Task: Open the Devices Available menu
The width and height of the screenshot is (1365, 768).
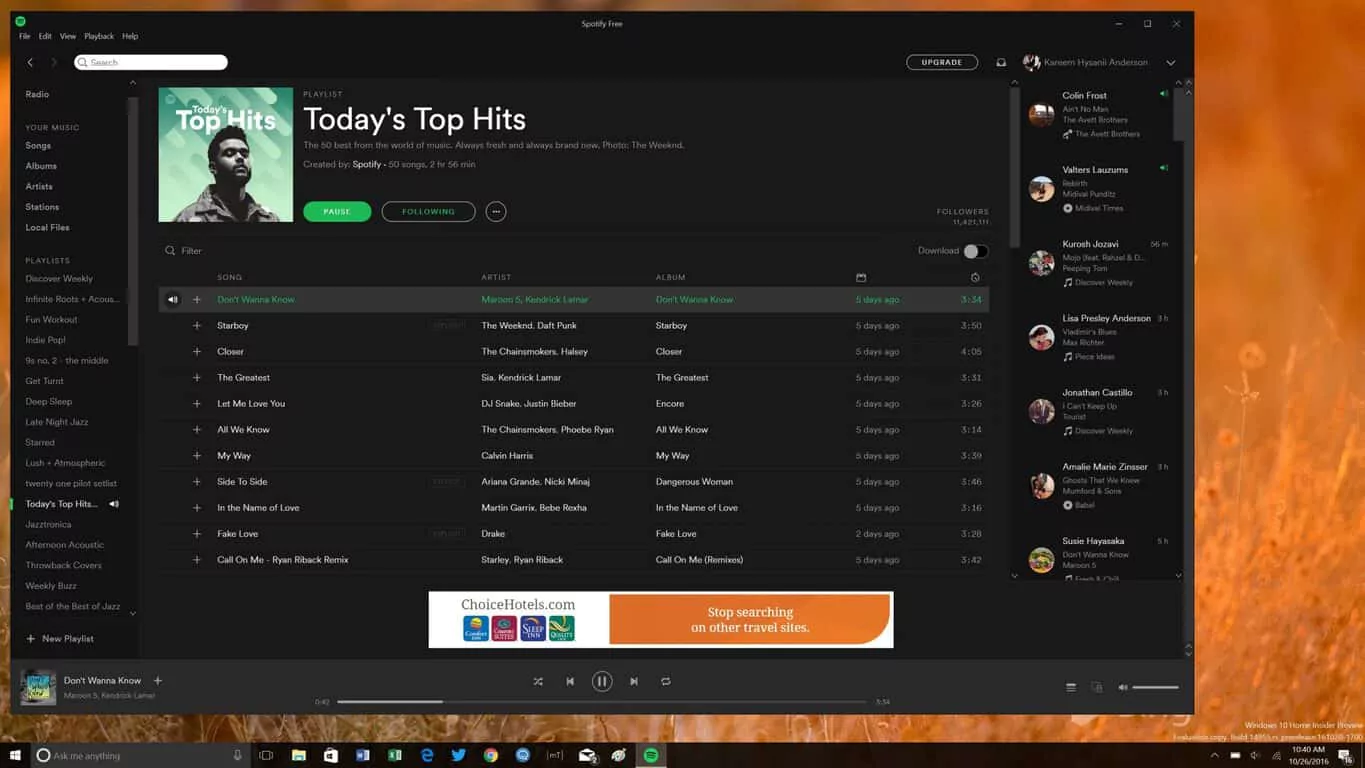Action: click(x=1097, y=687)
